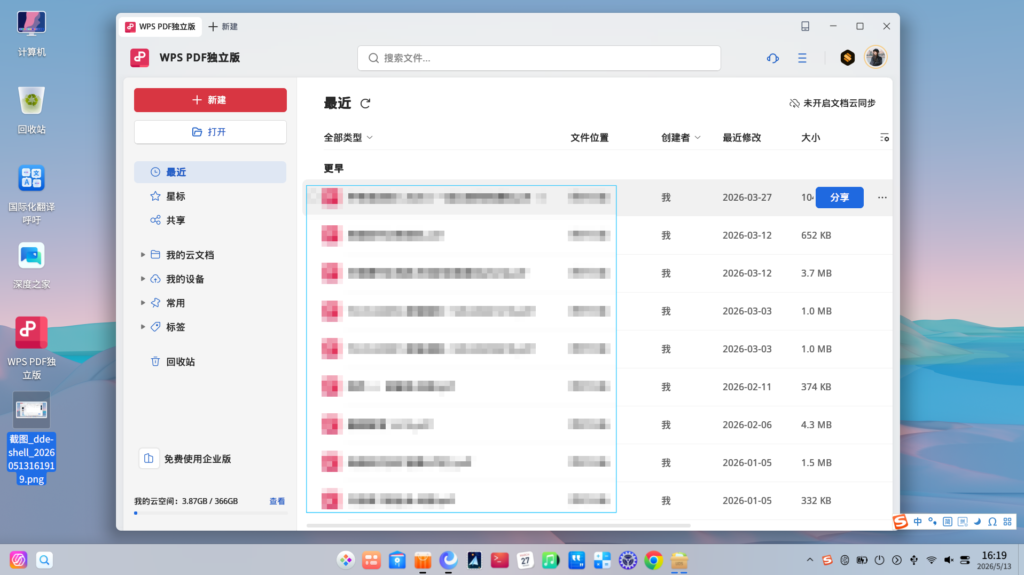Enable cloud sync via 未开启文档云同步
The width and height of the screenshot is (1024, 575).
click(832, 103)
